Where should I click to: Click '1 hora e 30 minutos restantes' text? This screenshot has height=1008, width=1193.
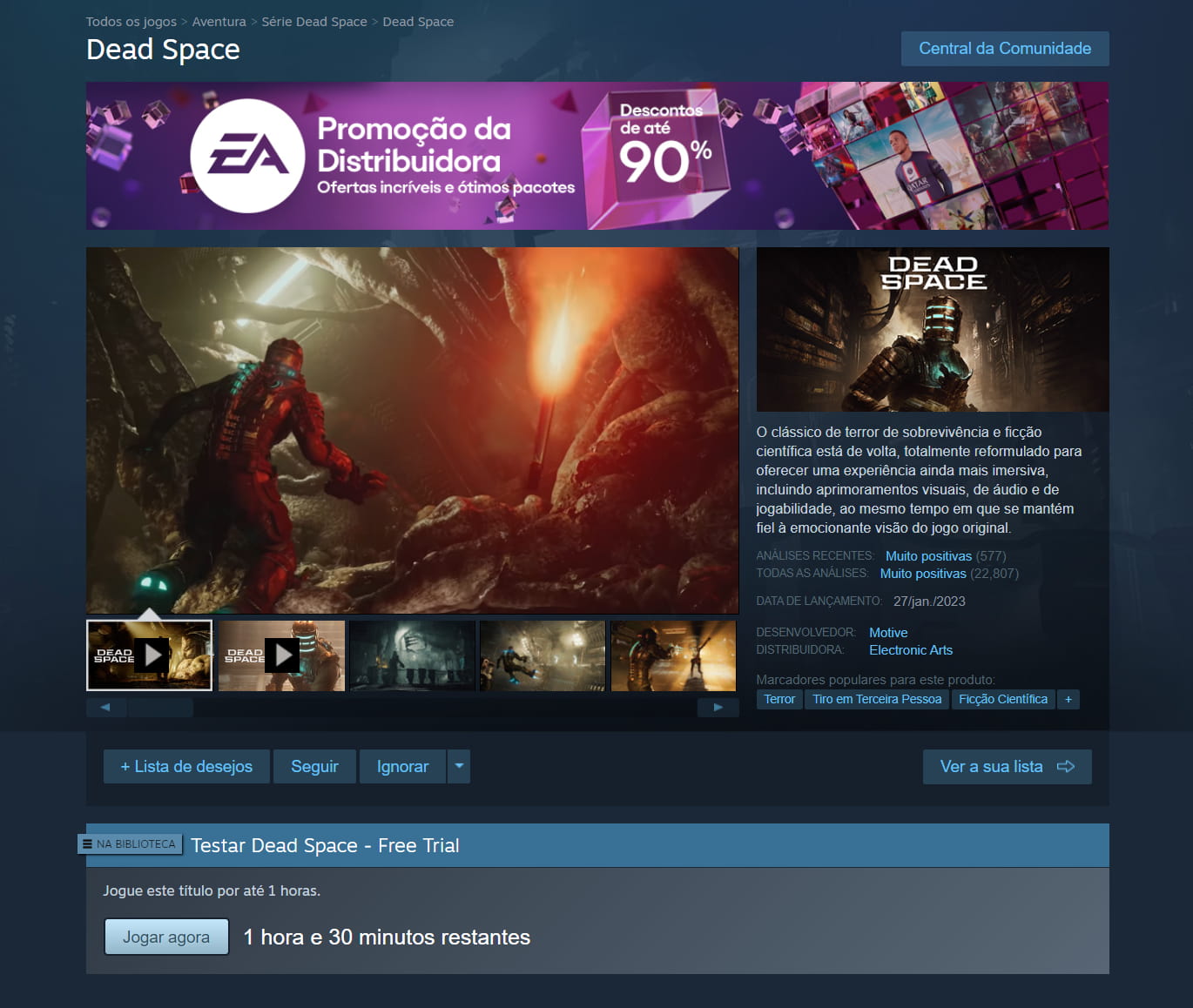coord(387,937)
